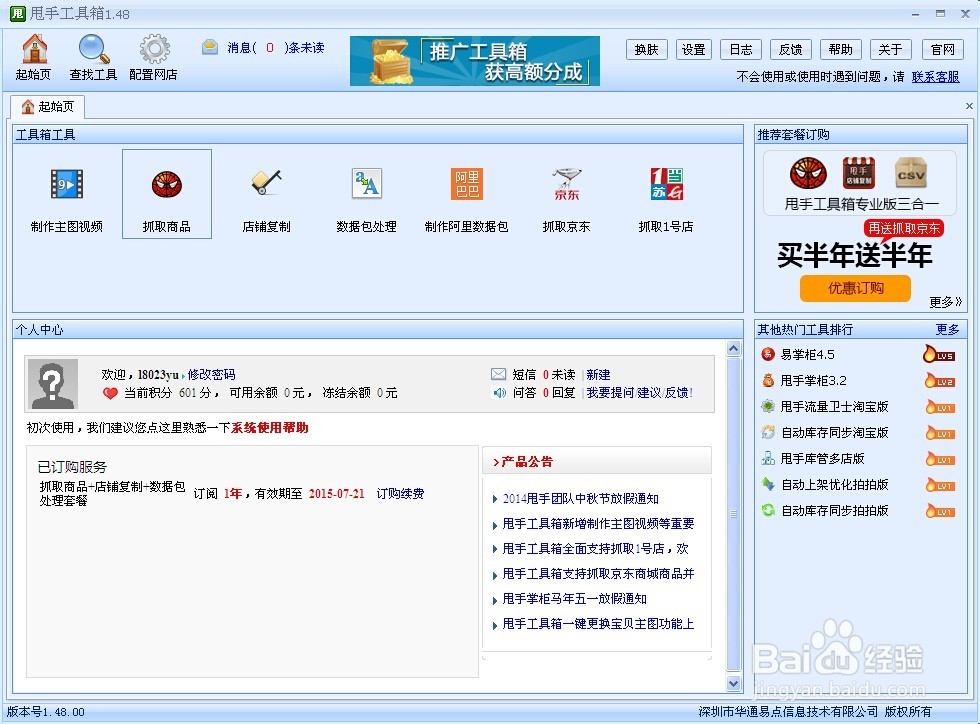
Task: Open the 店铺复制 shop copy tool
Action: (266, 193)
